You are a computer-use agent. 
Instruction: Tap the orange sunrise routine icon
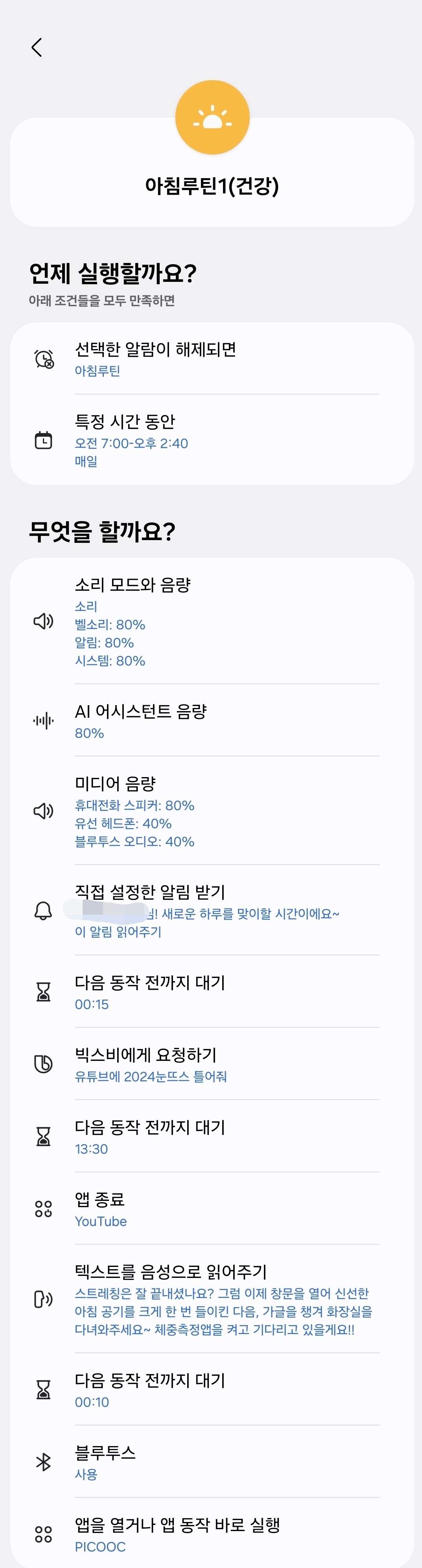point(212,118)
